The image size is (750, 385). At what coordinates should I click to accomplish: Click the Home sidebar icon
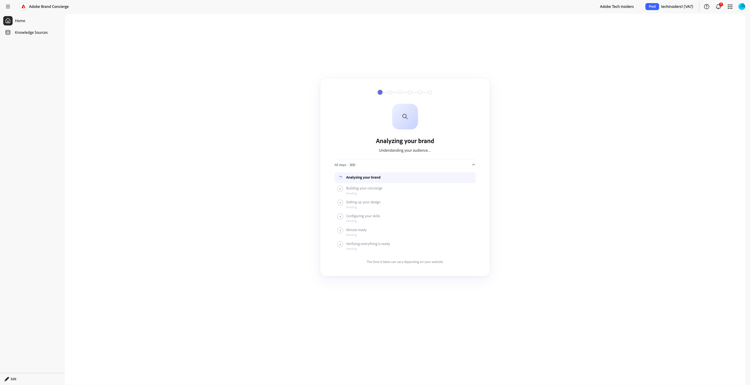point(8,21)
